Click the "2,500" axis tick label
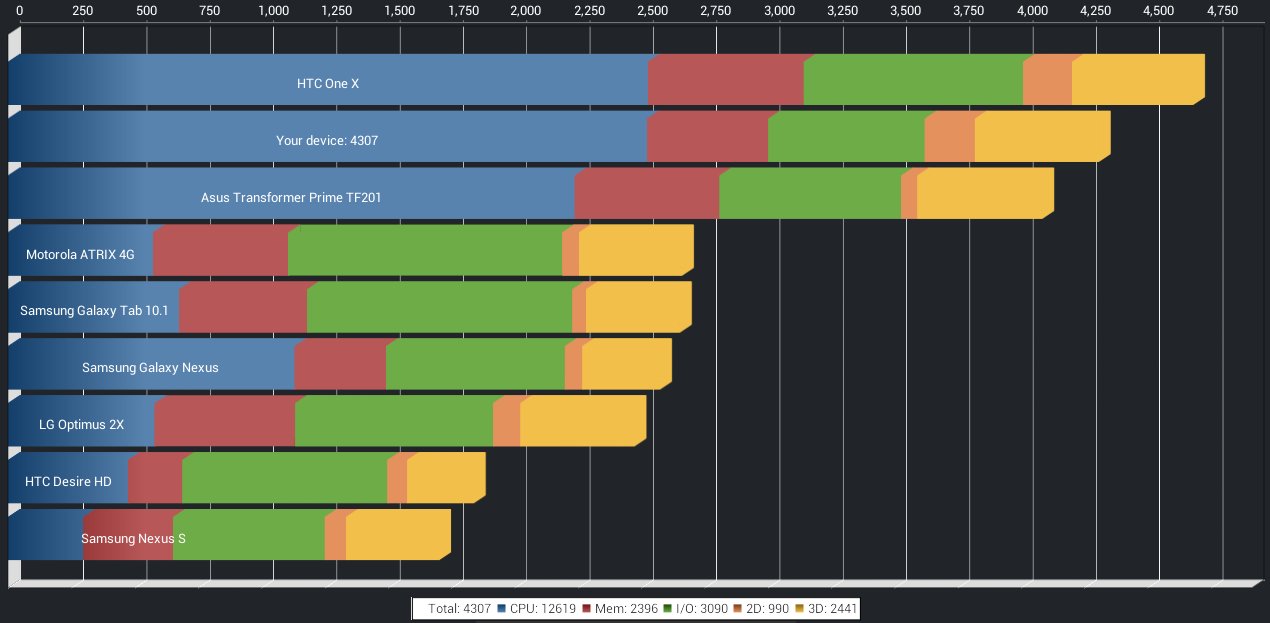 pyautogui.click(x=653, y=10)
